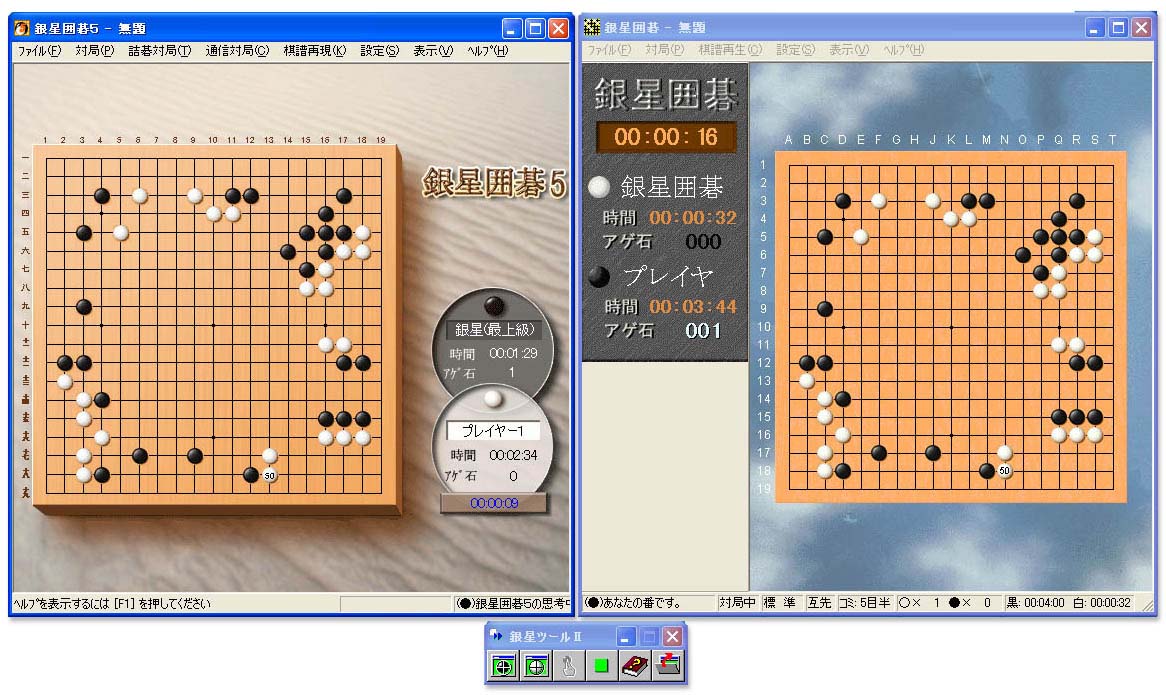The width and height of the screenshot is (1166, 695).
Task: Open ファイル(F) menu in 銀星囲碁5 window
Action: click(x=39, y=51)
